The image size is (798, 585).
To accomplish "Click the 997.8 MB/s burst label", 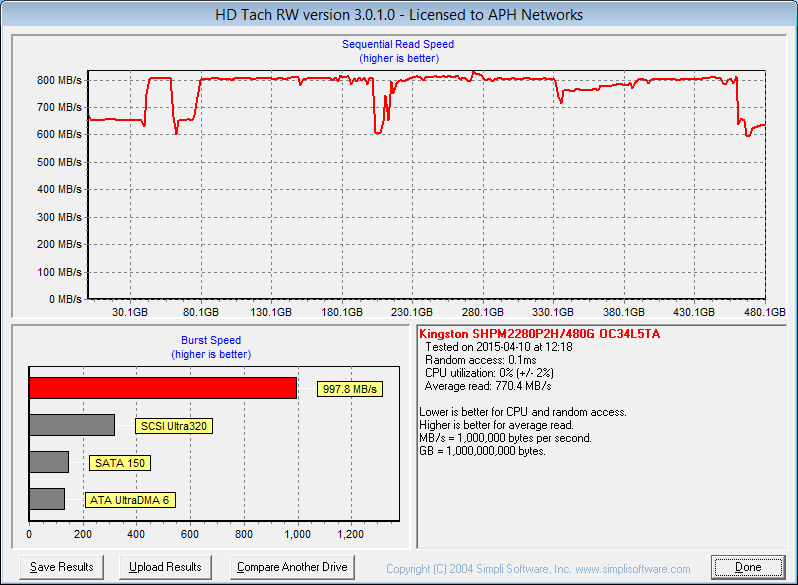I will 350,389.
